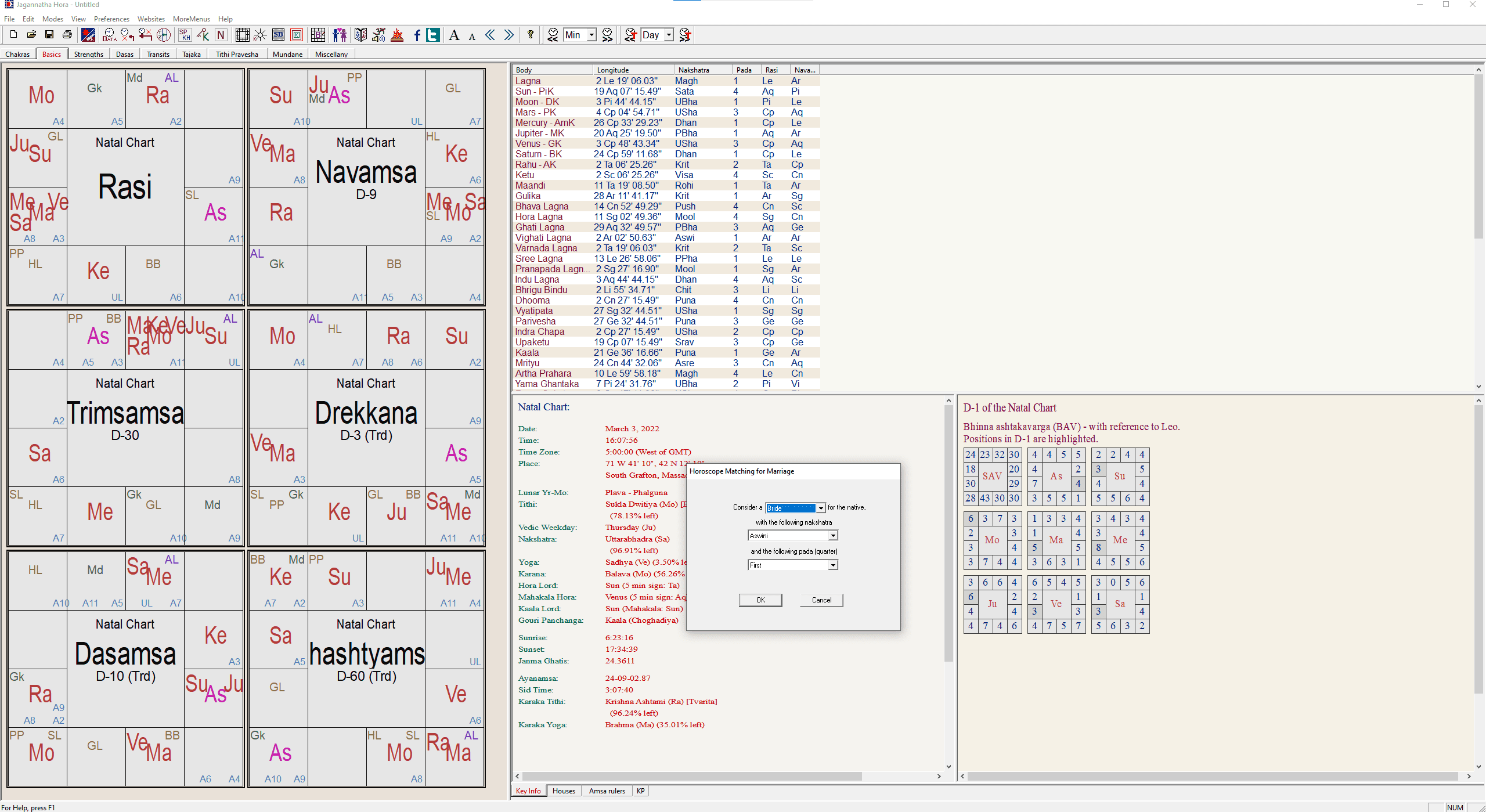Click the large A font increase icon
1486x812 pixels.
pos(455,35)
